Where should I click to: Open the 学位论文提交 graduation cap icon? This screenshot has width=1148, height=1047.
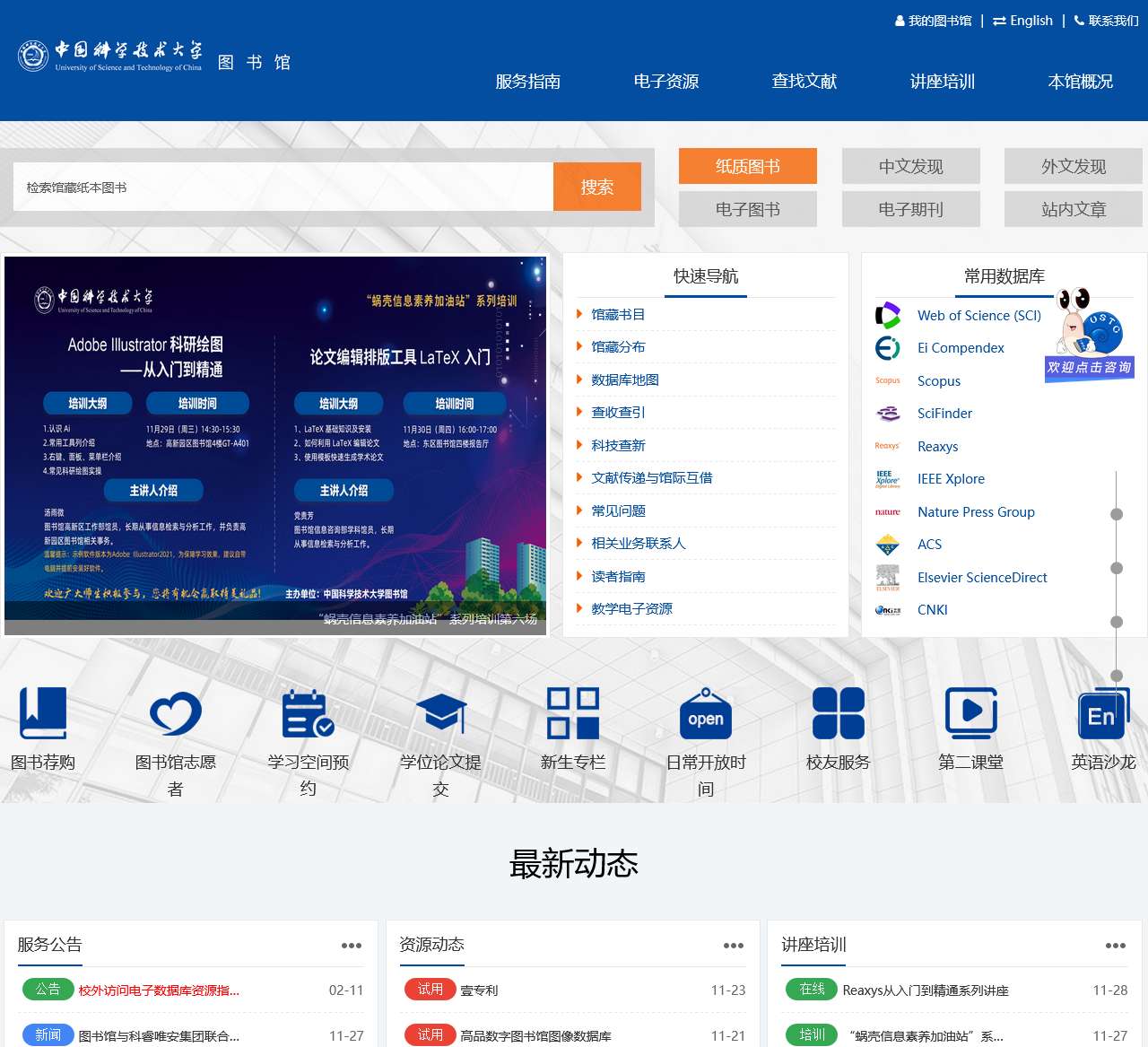pos(441,713)
